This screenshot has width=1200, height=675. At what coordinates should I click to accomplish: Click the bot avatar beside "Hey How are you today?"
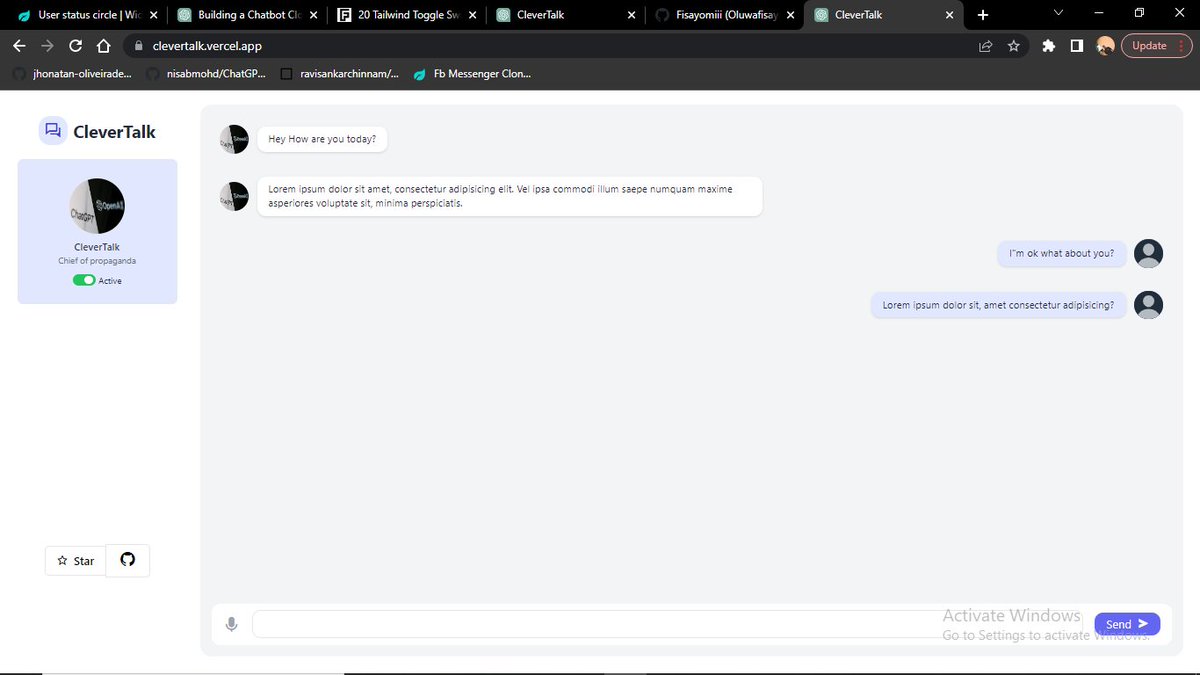(234, 139)
